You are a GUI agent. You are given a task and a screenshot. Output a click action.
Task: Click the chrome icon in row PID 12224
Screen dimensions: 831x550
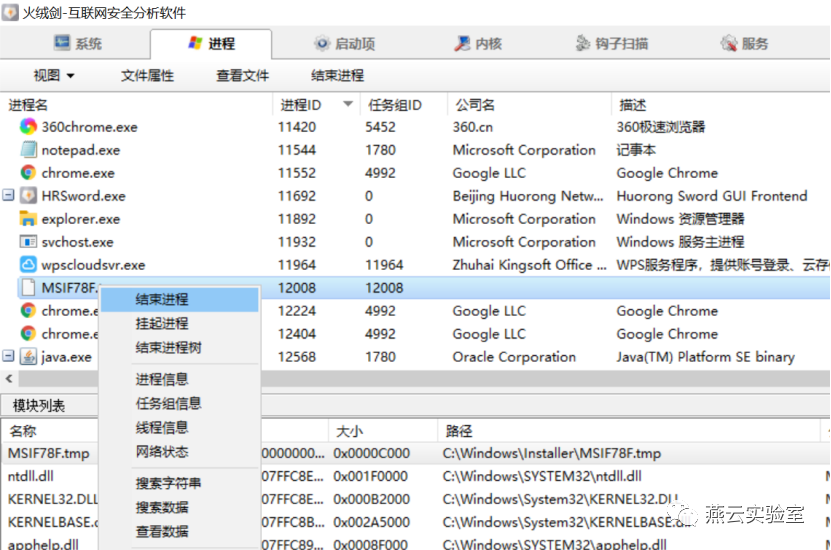[28, 311]
